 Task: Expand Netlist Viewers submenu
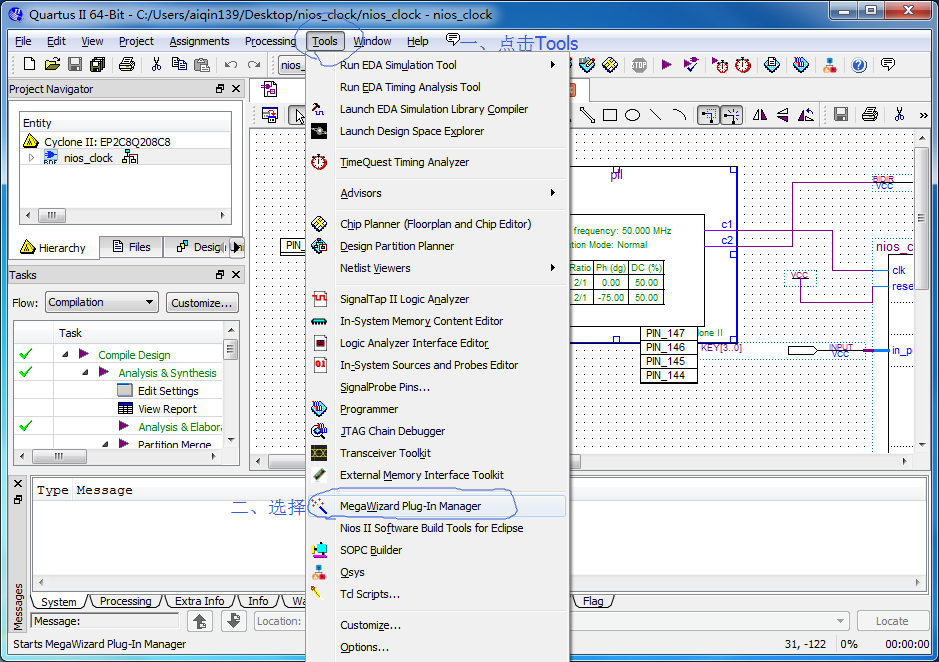click(x=552, y=268)
